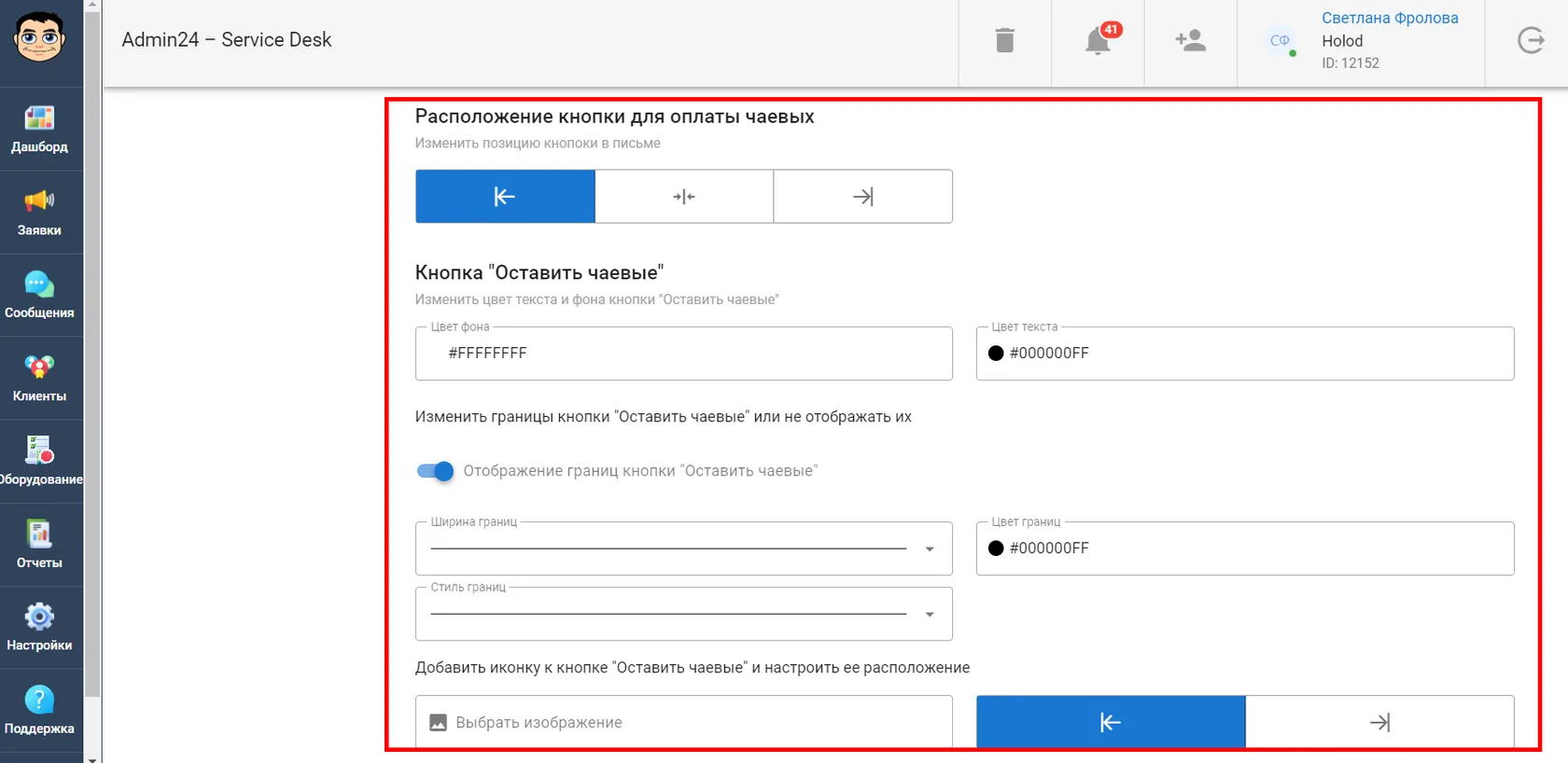Image resolution: width=1568 pixels, height=763 pixels.
Task: Open Дашборд in the sidebar
Action: (39, 129)
